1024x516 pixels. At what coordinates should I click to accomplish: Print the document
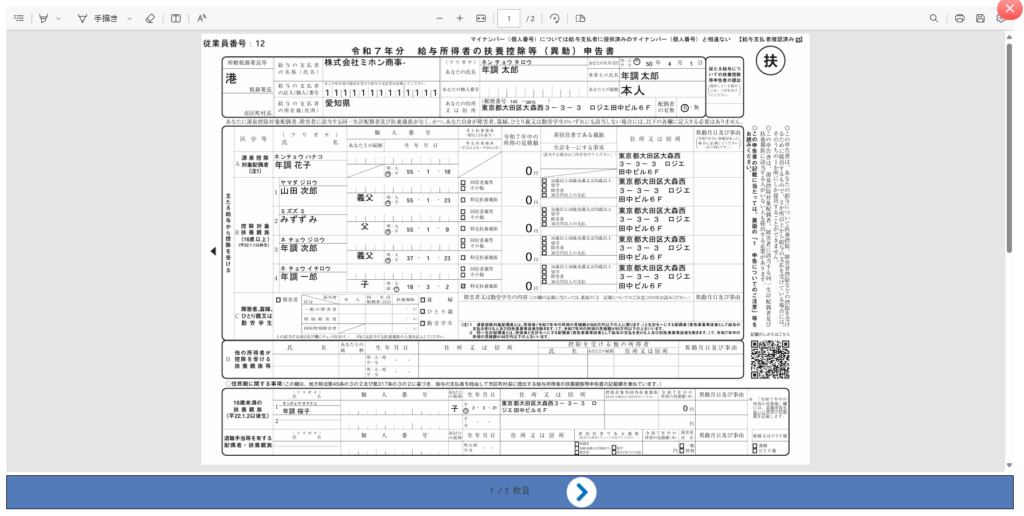[x=960, y=18]
